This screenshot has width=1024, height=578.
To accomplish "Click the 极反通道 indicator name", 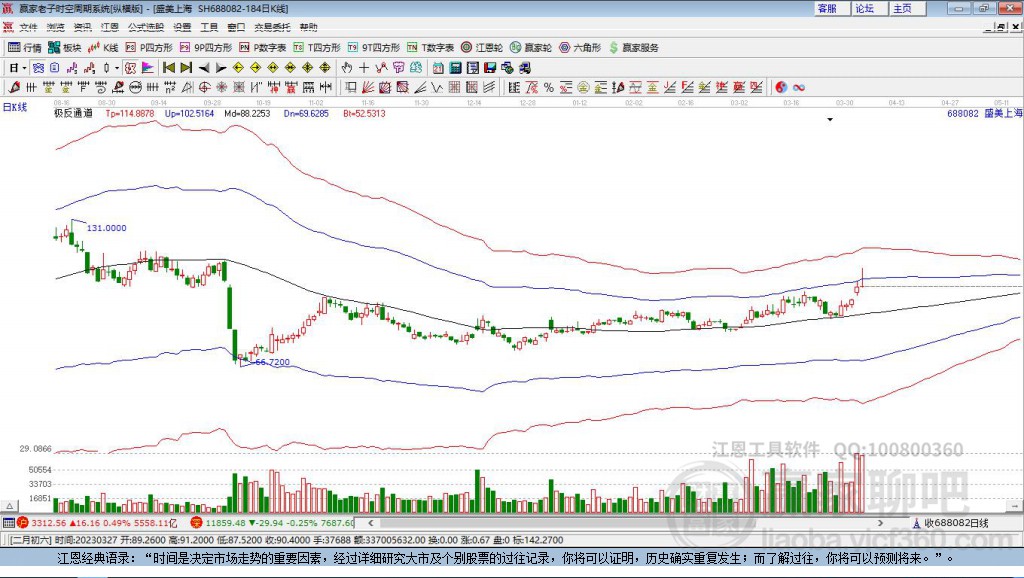I will coord(73,114).
